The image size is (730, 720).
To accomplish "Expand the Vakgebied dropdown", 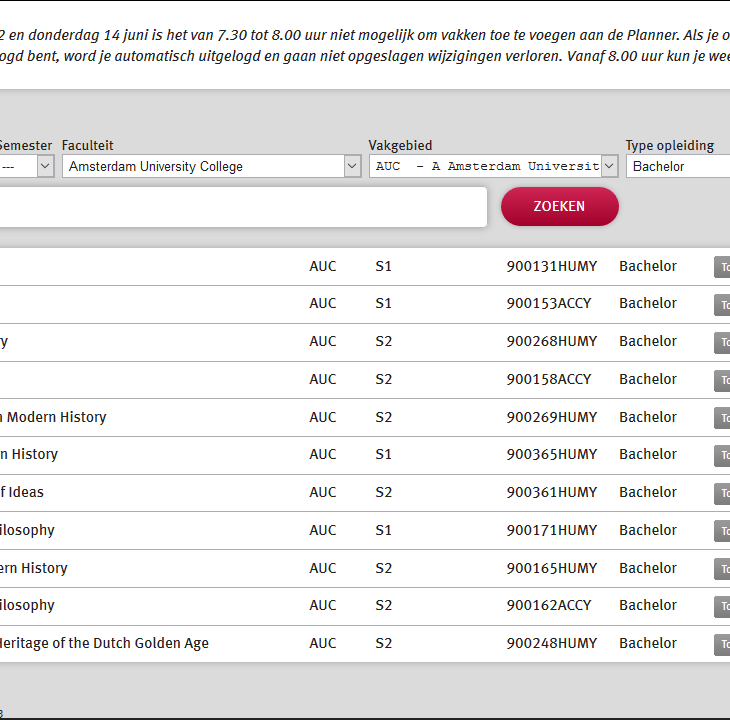I will (x=493, y=167).
